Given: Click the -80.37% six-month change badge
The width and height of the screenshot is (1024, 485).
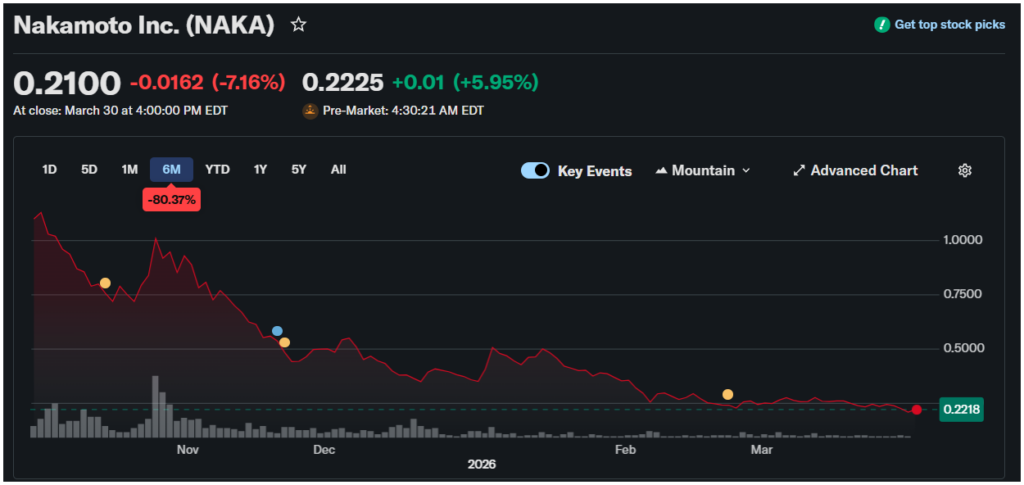Looking at the screenshot, I should 171,200.
